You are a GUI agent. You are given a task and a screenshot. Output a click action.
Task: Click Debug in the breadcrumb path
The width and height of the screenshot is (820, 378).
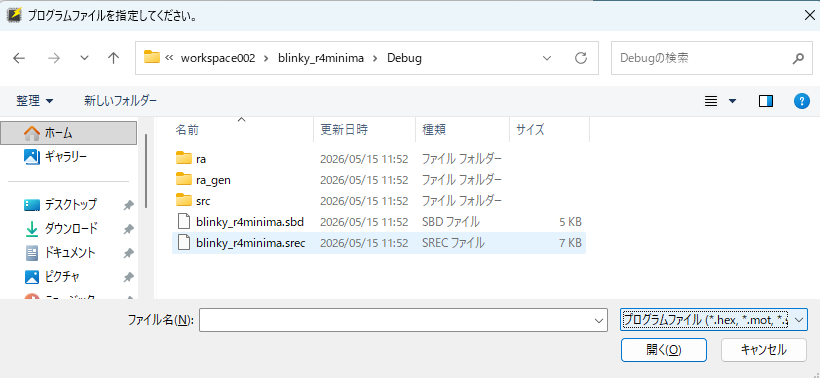(x=404, y=58)
